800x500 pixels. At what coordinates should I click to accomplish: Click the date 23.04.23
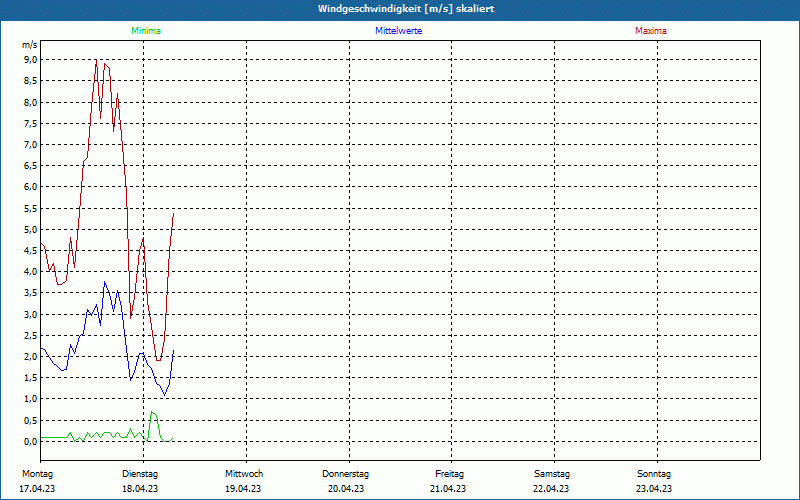point(654,489)
